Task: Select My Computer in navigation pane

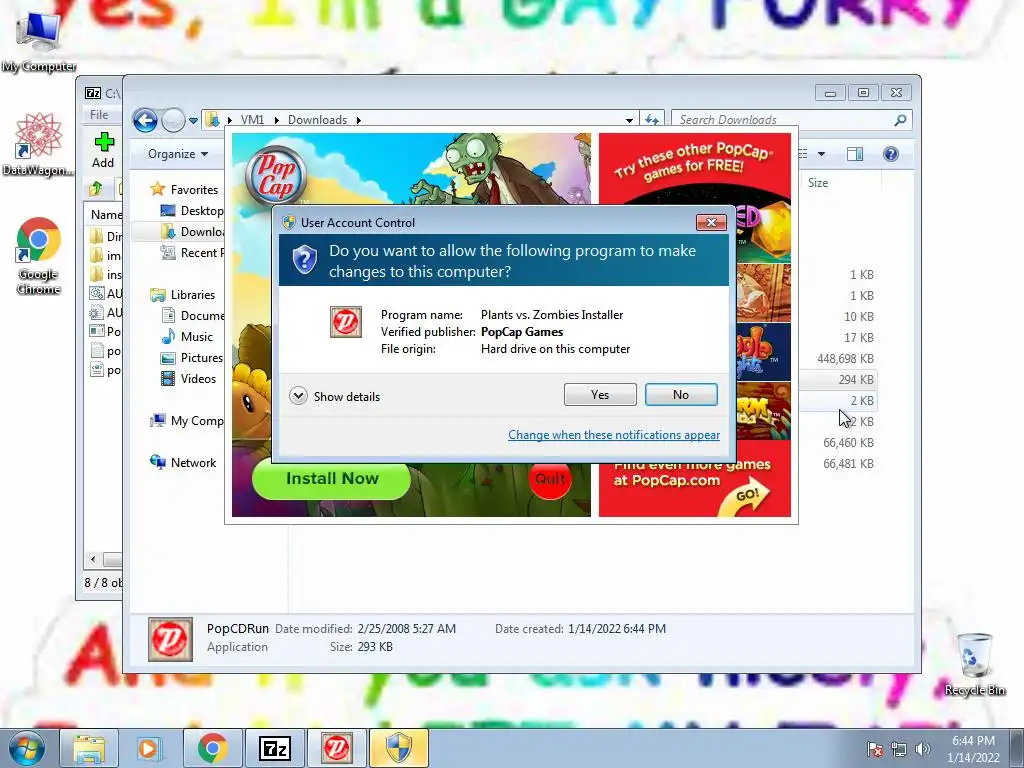Action: click(197, 421)
